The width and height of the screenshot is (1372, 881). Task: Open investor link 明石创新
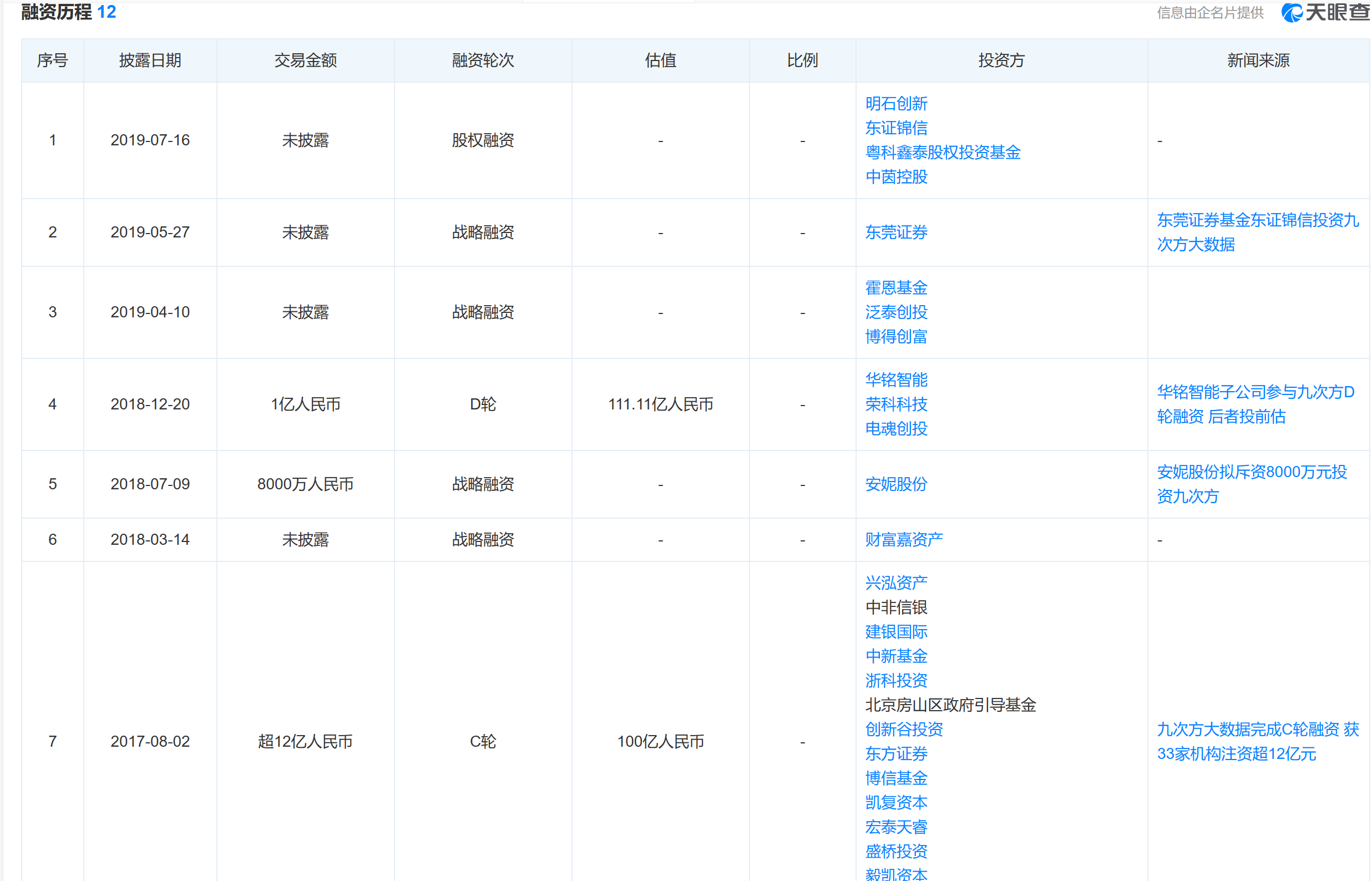pos(896,104)
